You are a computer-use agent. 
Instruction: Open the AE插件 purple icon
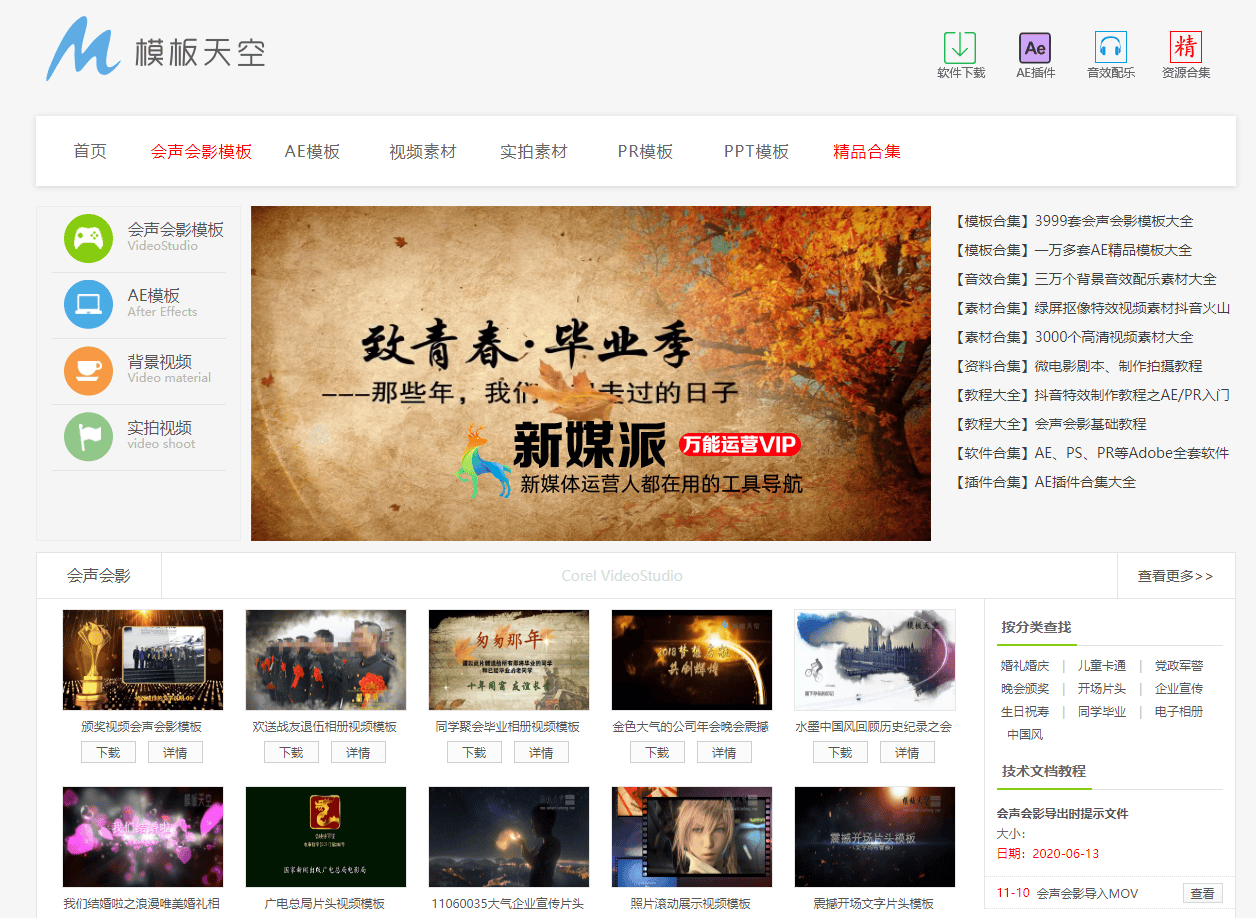pyautogui.click(x=1035, y=47)
